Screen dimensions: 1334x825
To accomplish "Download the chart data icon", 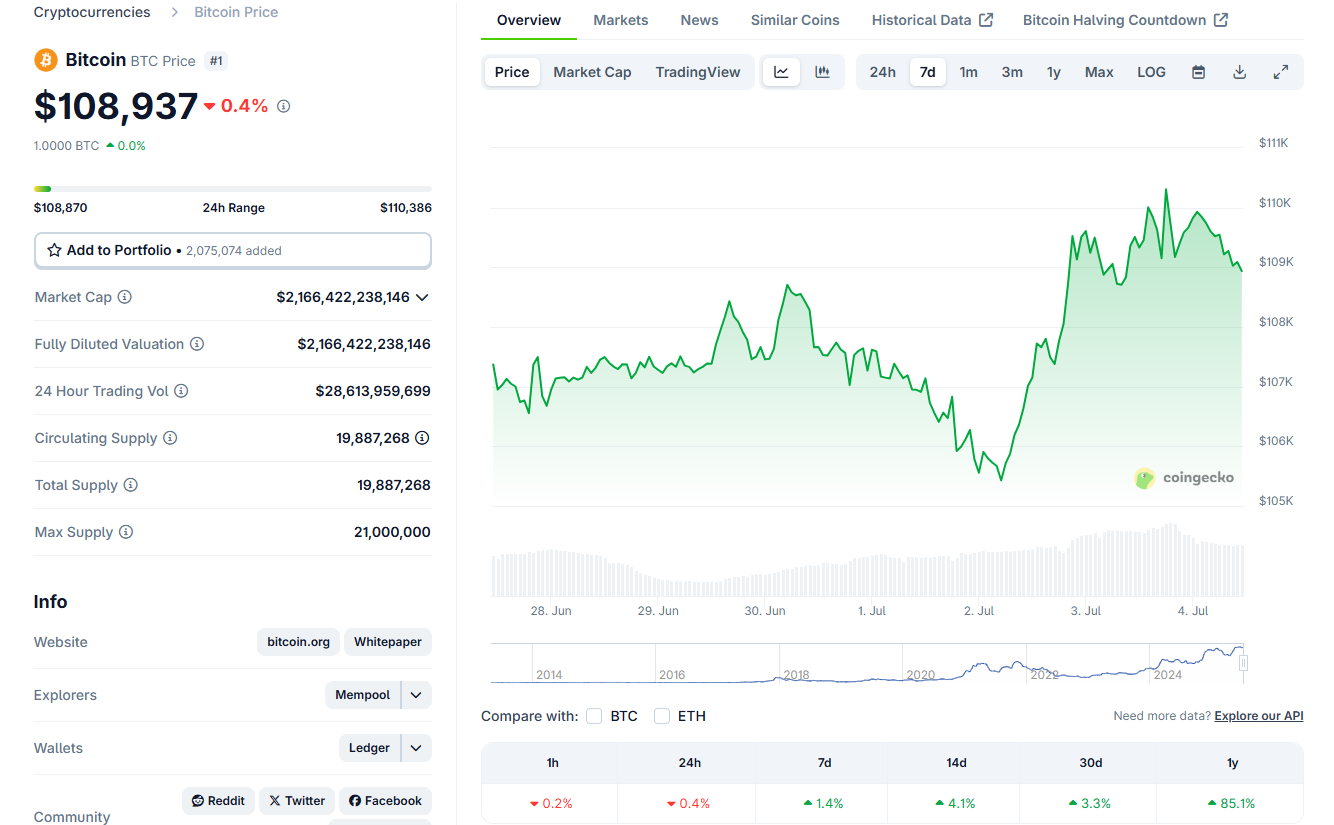I will point(1239,72).
